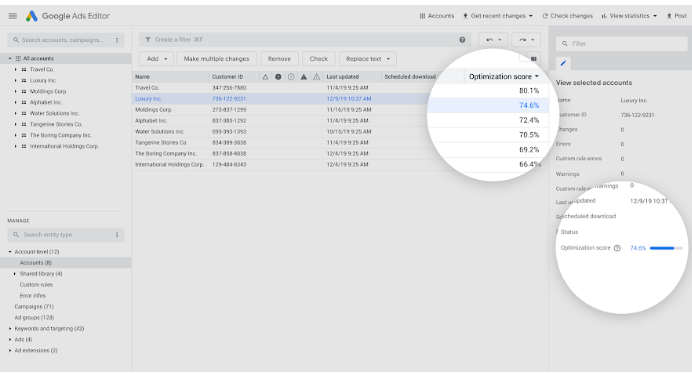The height and width of the screenshot is (373, 692).
Task: Select Error infos entity
Action: [32, 296]
